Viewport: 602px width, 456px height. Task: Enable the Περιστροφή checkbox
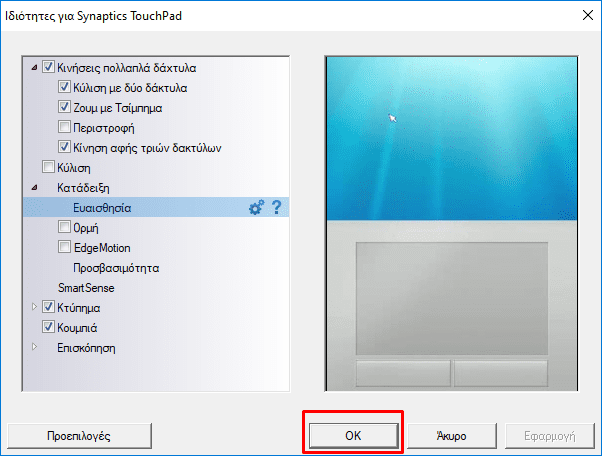[x=64, y=127]
